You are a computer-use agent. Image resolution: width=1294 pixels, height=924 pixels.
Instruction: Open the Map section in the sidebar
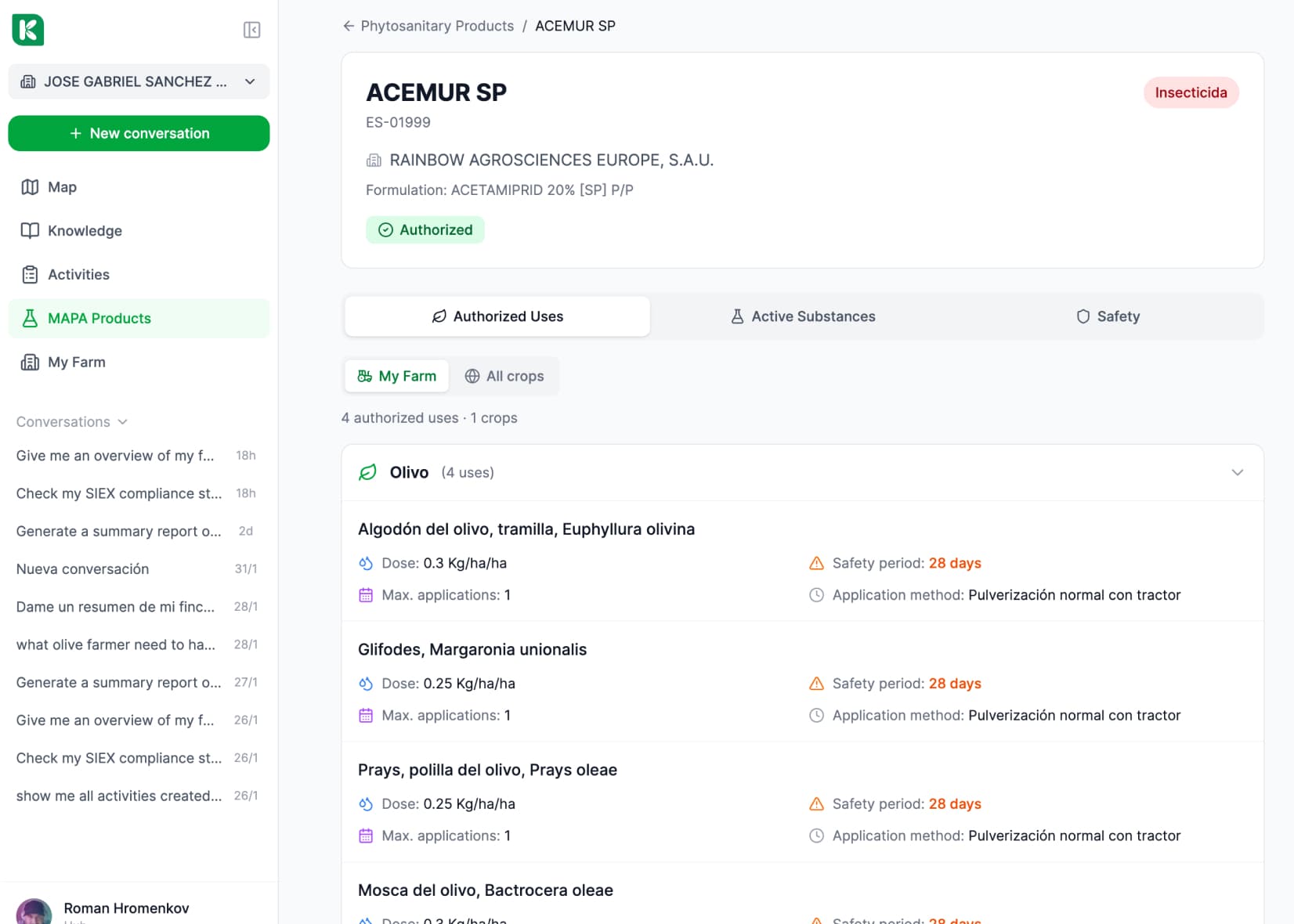(x=63, y=187)
